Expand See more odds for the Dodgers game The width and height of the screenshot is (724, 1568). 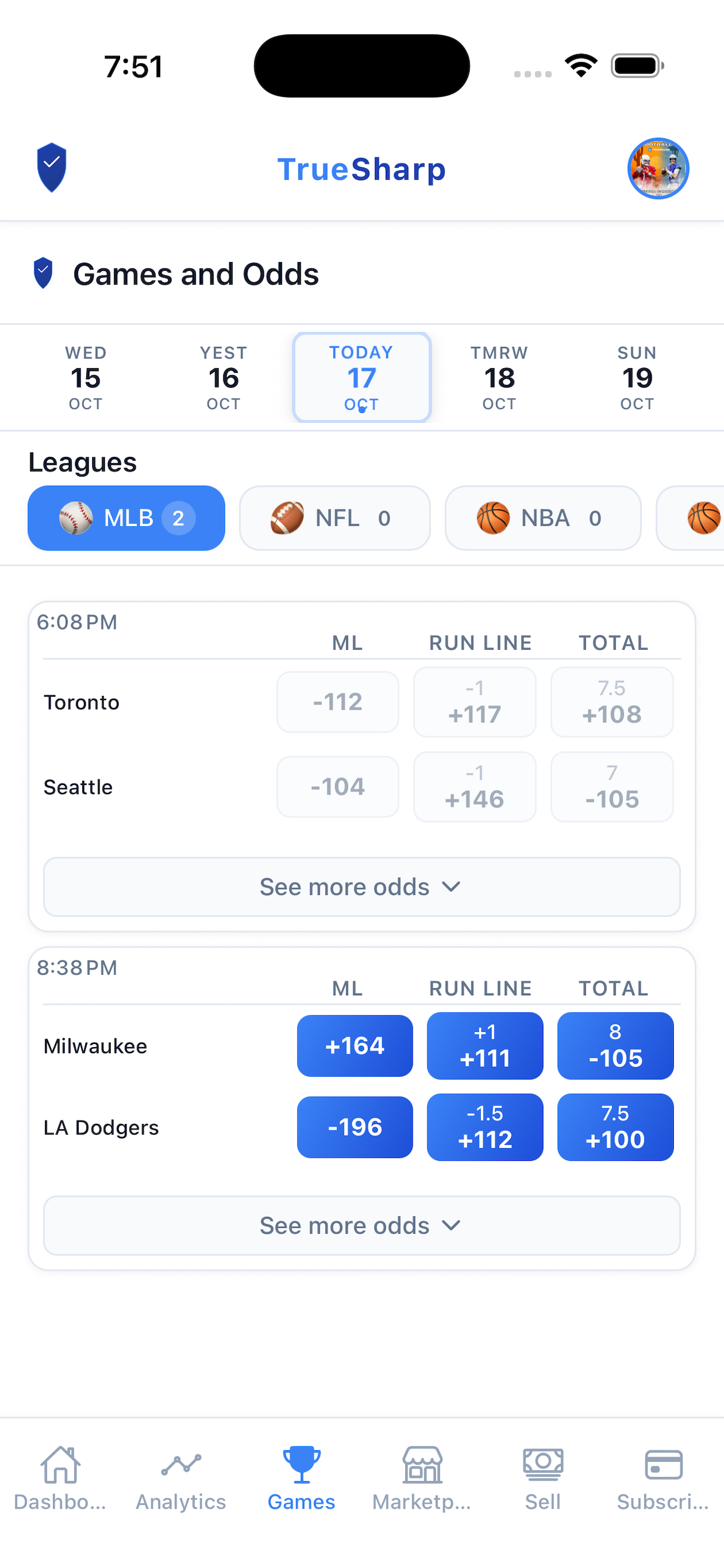(x=361, y=1226)
